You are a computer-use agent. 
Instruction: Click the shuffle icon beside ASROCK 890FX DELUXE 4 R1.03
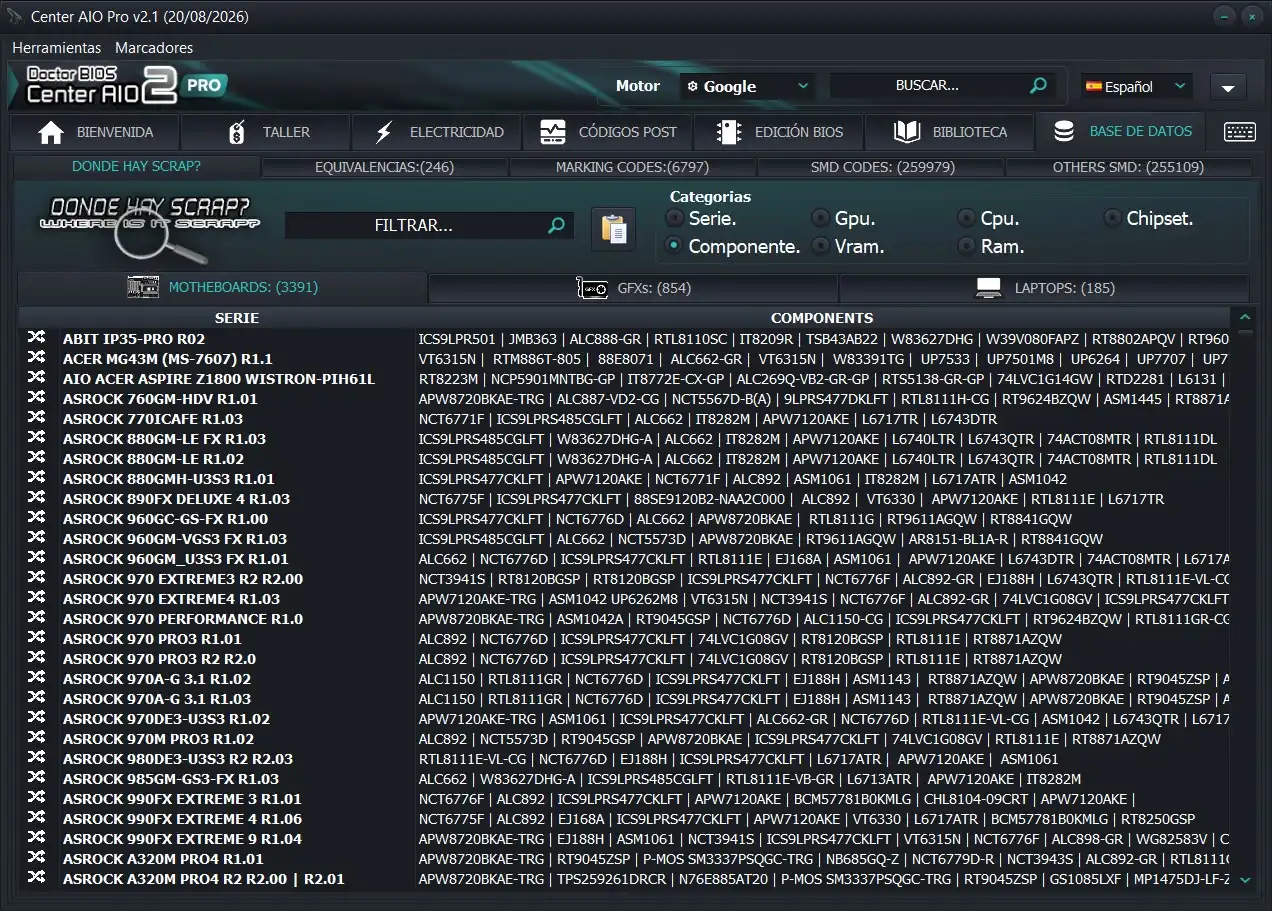(37, 499)
